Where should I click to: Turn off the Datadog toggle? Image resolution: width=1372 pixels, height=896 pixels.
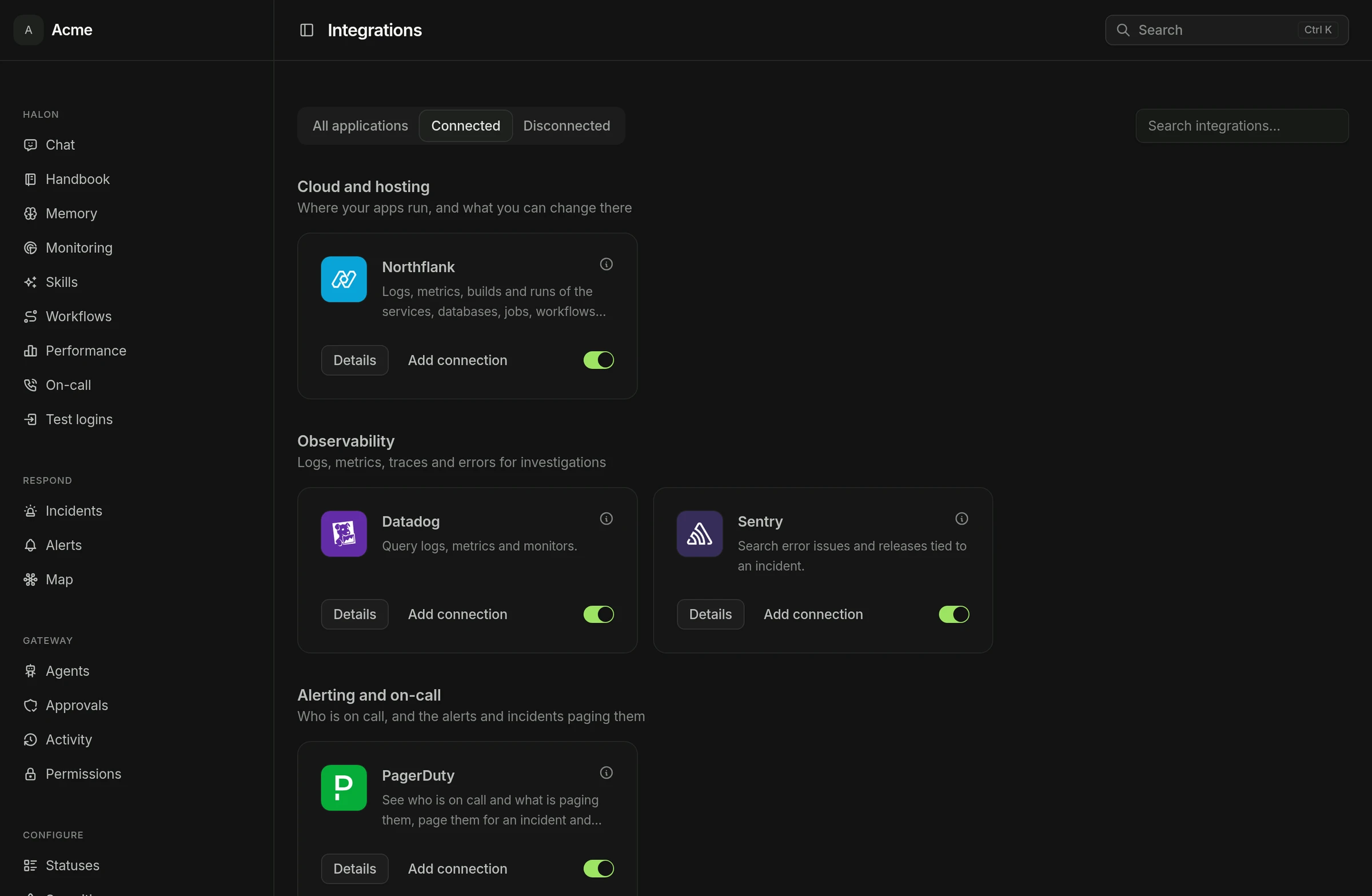(x=599, y=615)
